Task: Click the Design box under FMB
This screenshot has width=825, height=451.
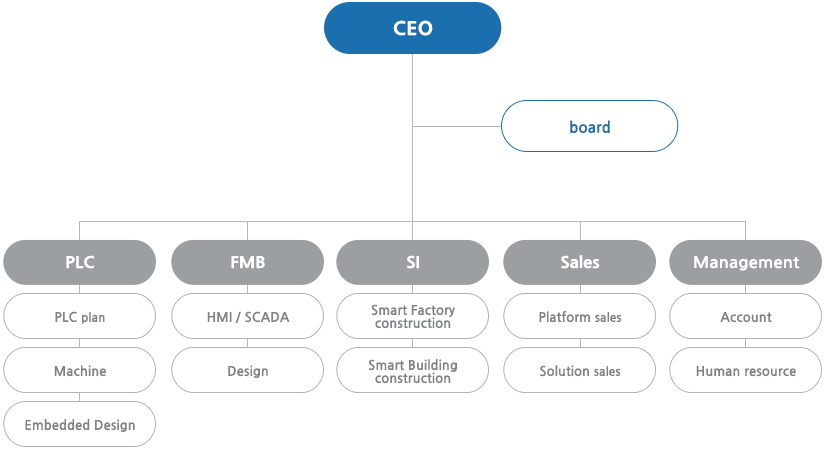Action: coord(247,370)
